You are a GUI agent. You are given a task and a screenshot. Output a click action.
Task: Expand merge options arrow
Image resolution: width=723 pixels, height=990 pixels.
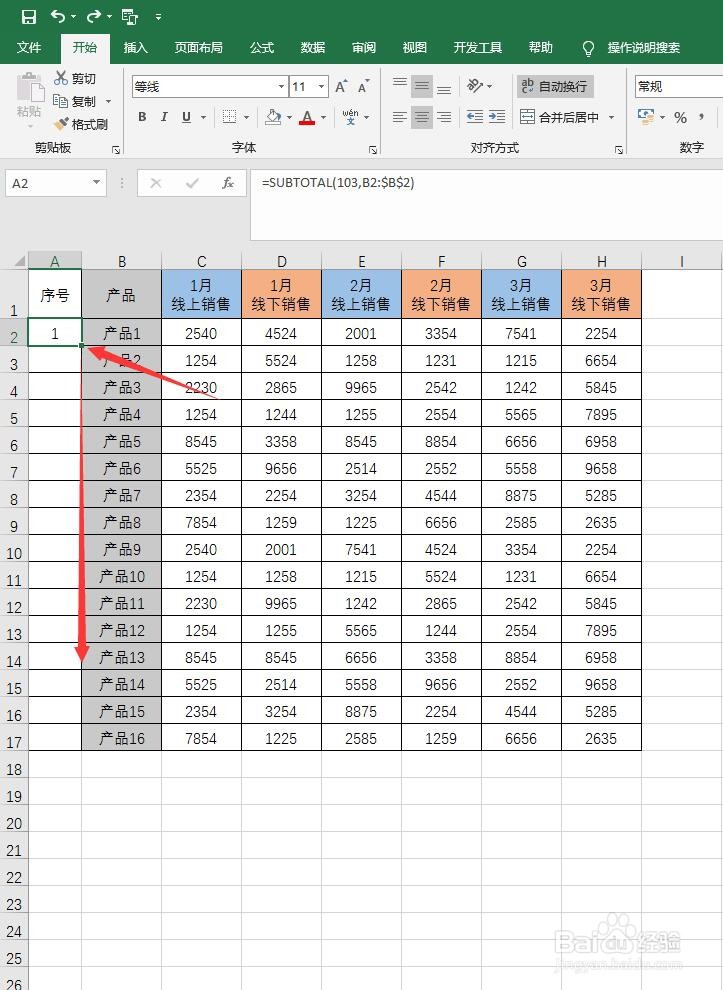click(611, 117)
